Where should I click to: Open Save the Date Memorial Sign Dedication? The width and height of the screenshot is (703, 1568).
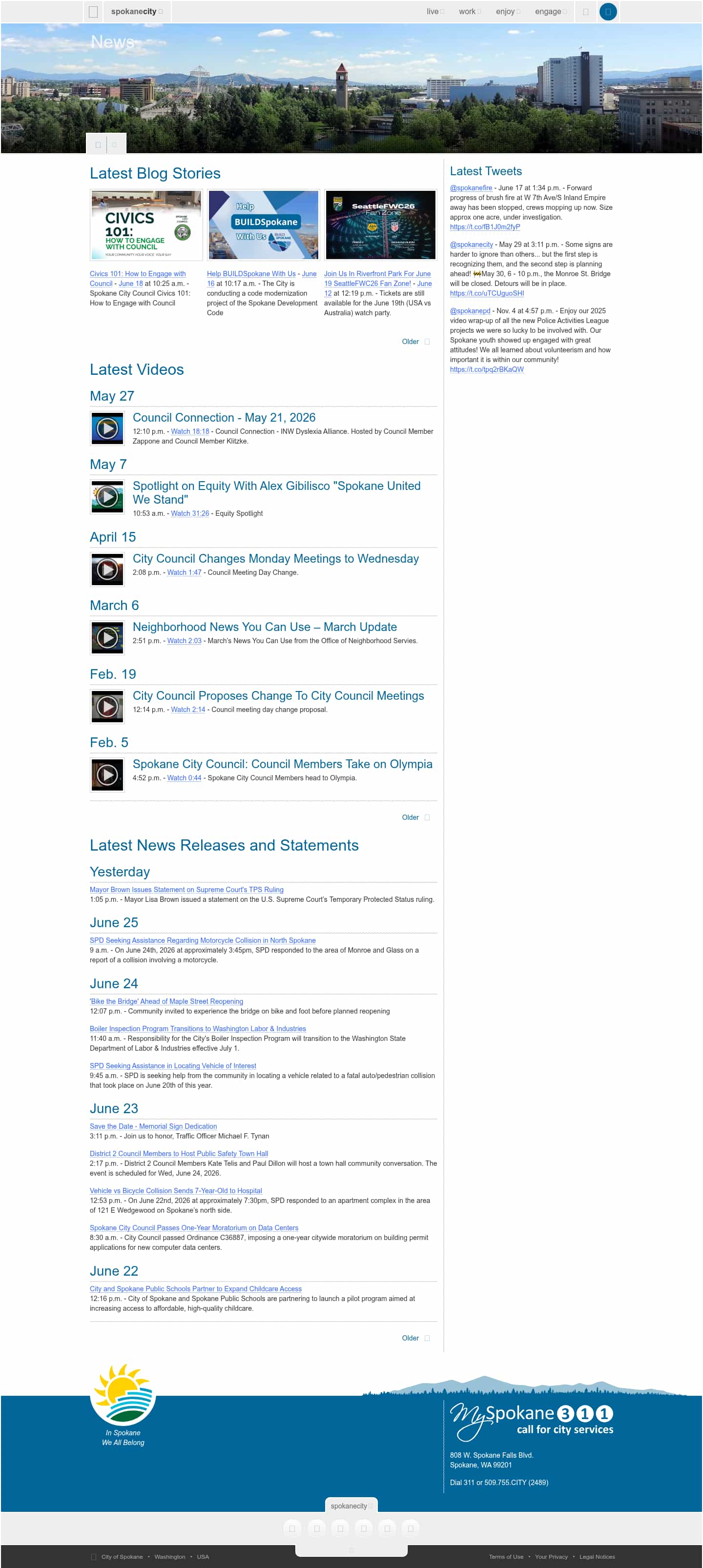[x=153, y=1126]
